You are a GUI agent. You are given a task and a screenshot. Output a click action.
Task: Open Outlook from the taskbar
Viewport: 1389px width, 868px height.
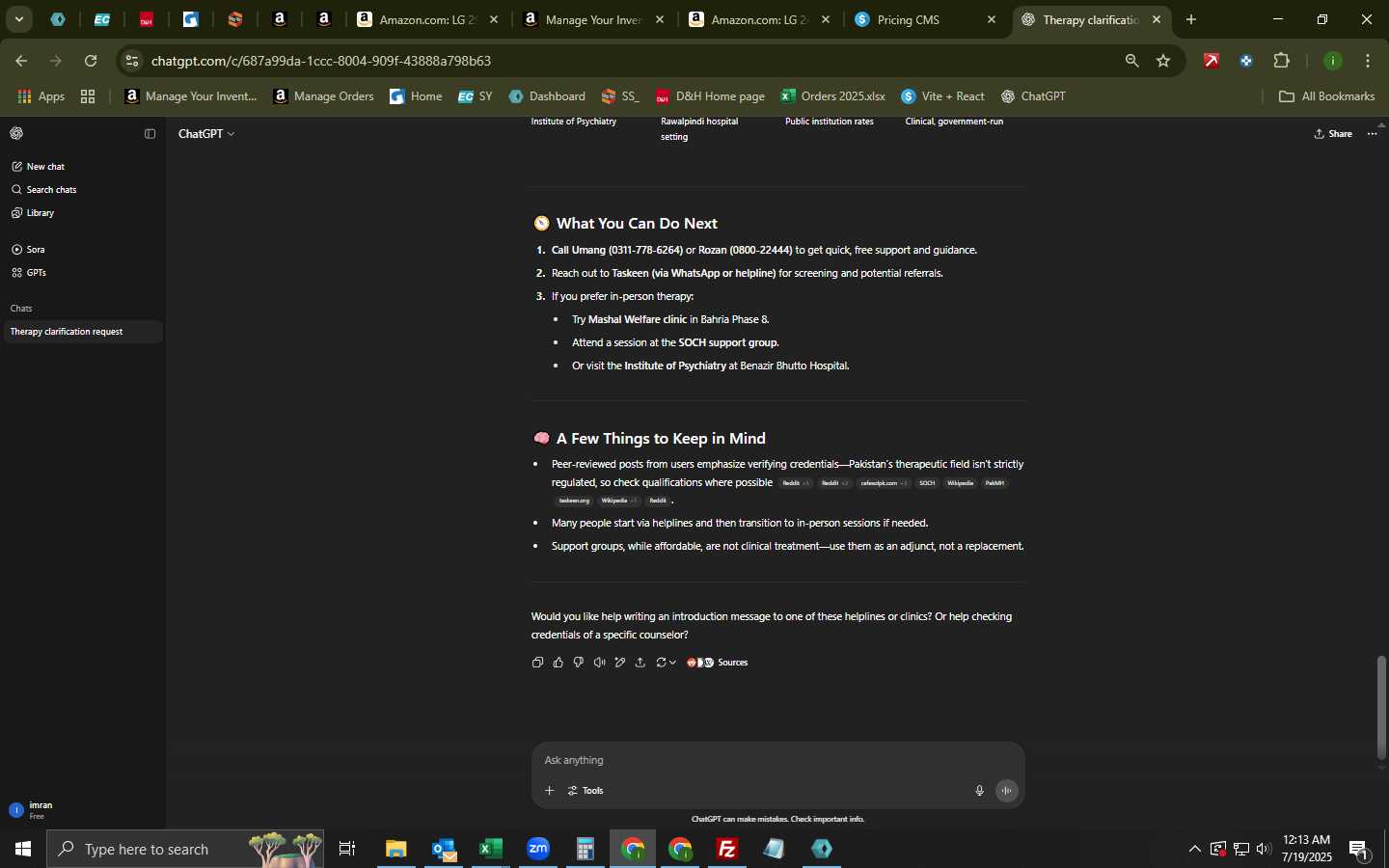coord(444,849)
